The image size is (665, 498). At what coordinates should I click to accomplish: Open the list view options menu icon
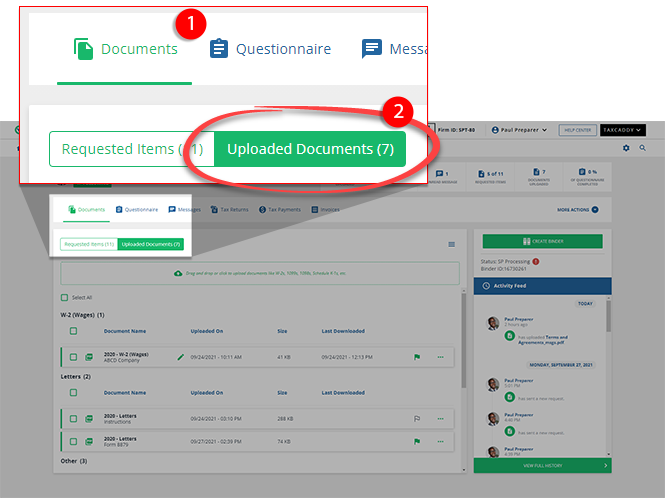coord(452,244)
